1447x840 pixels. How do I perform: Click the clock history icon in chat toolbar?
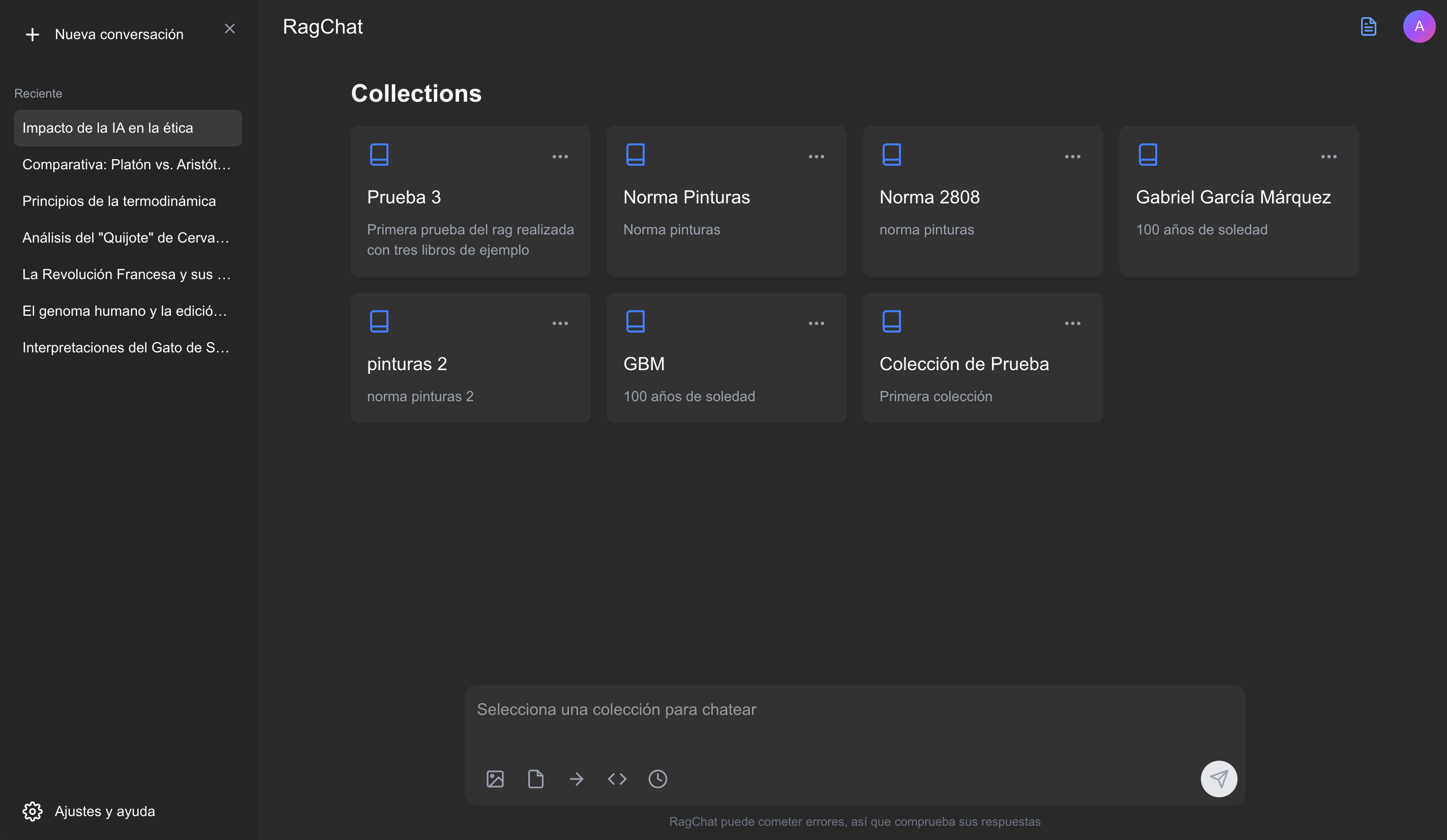tap(657, 778)
